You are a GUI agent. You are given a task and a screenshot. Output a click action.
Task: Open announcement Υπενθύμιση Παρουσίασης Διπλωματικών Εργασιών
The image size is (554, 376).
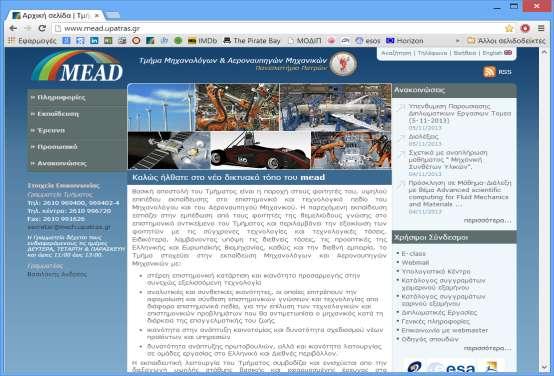tap(460, 113)
